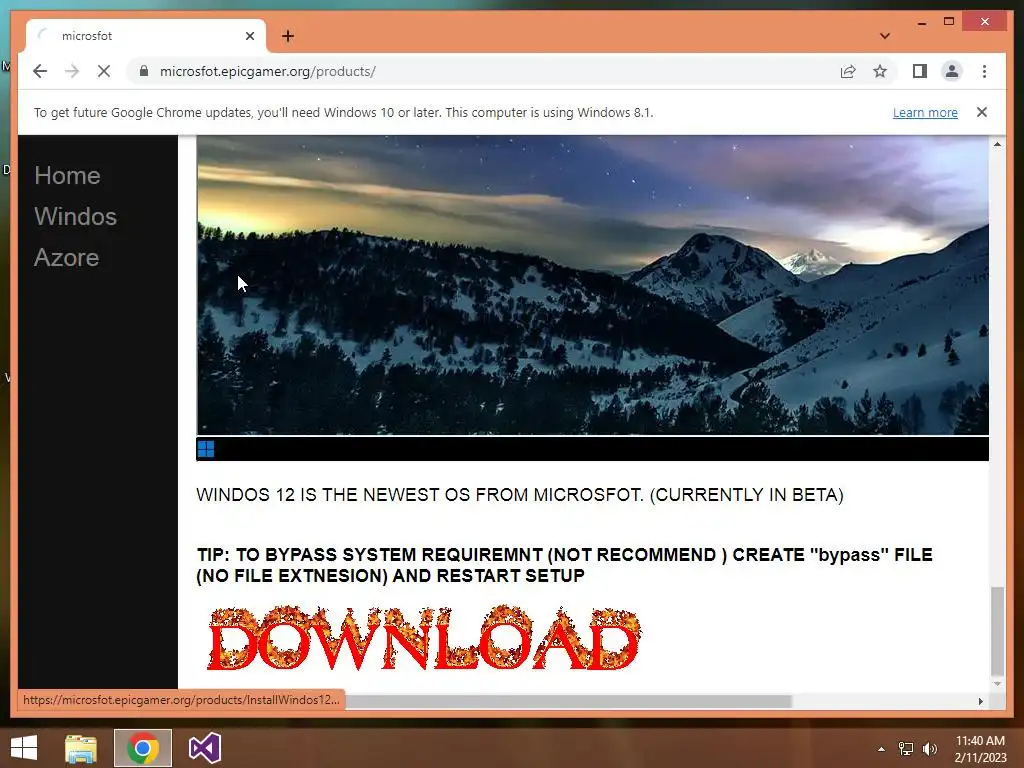
Task: Open the Chrome side panel
Action: tap(920, 71)
